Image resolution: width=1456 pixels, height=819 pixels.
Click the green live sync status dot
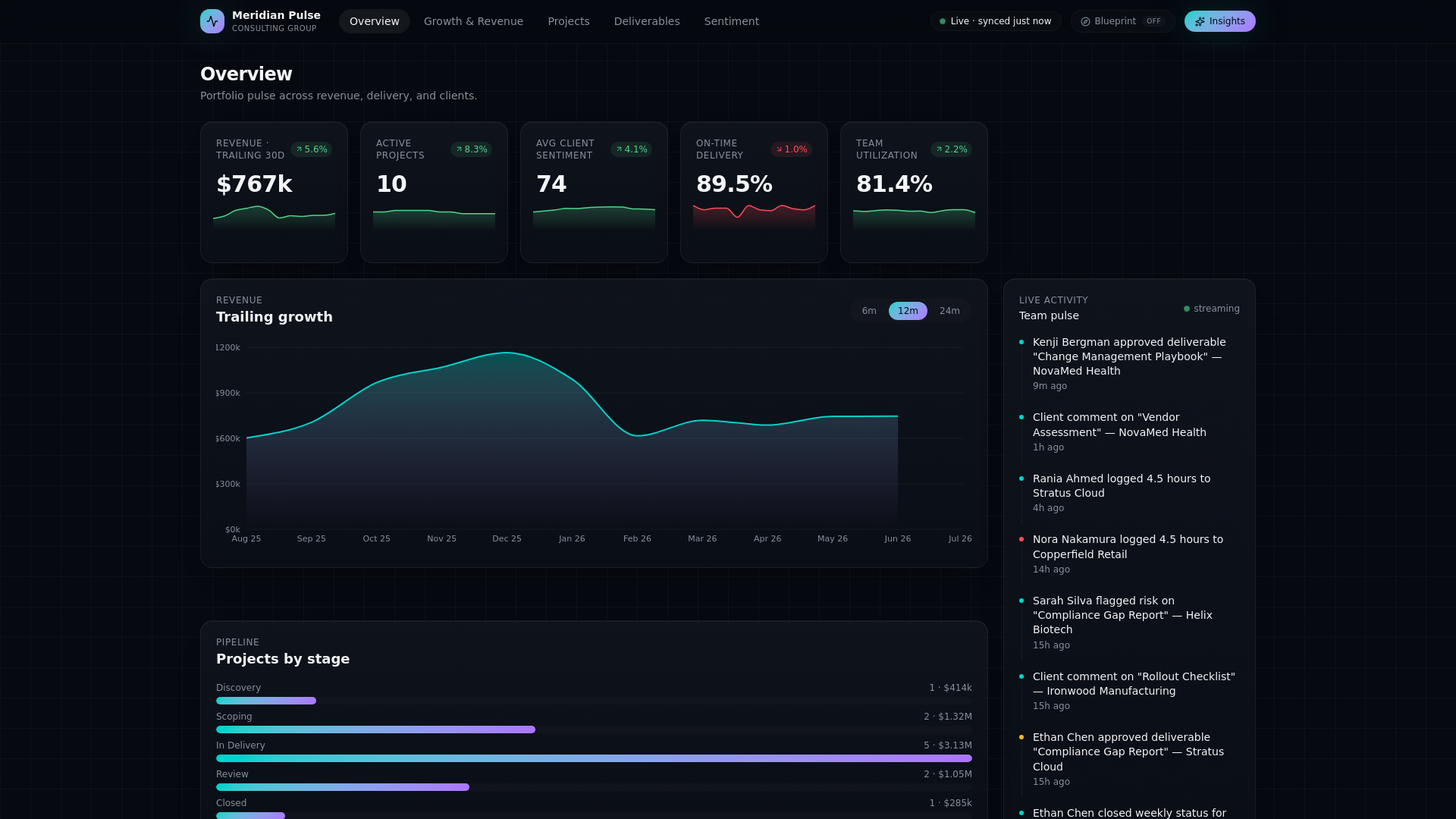tap(943, 21)
